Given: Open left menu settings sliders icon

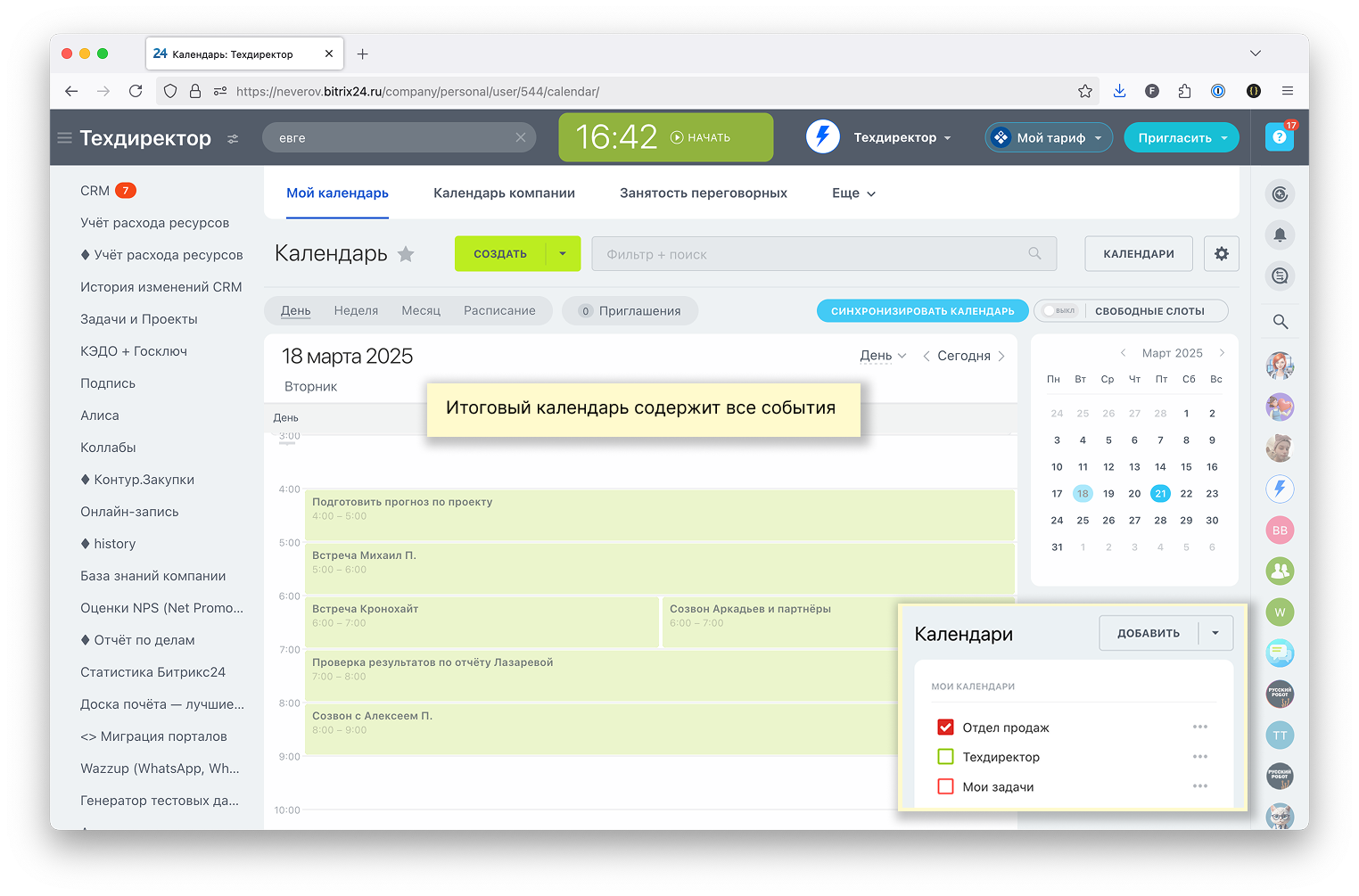Looking at the screenshot, I should tap(233, 139).
